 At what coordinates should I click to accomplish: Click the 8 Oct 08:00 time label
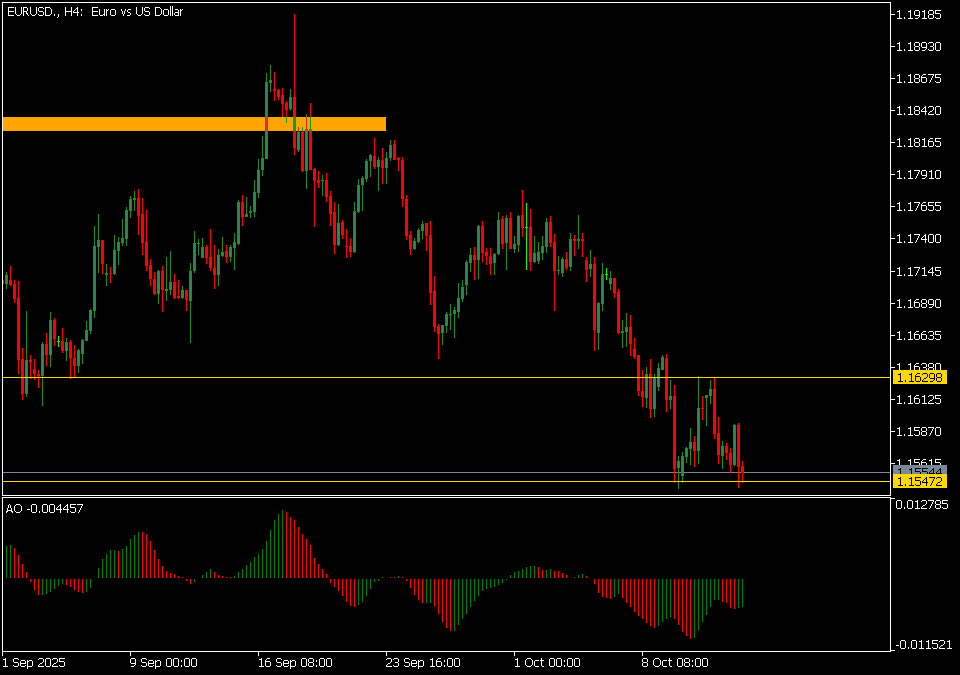coord(675,662)
